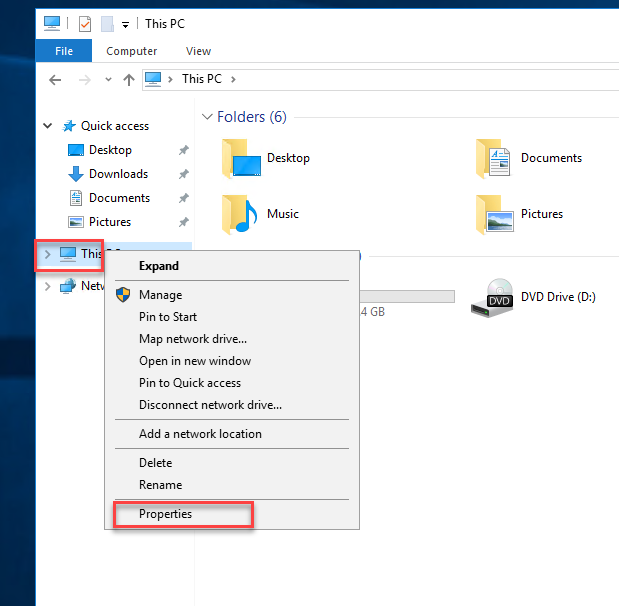Image resolution: width=619 pixels, height=606 pixels.
Task: Click Map network drive... menu entry
Action: coord(192,339)
